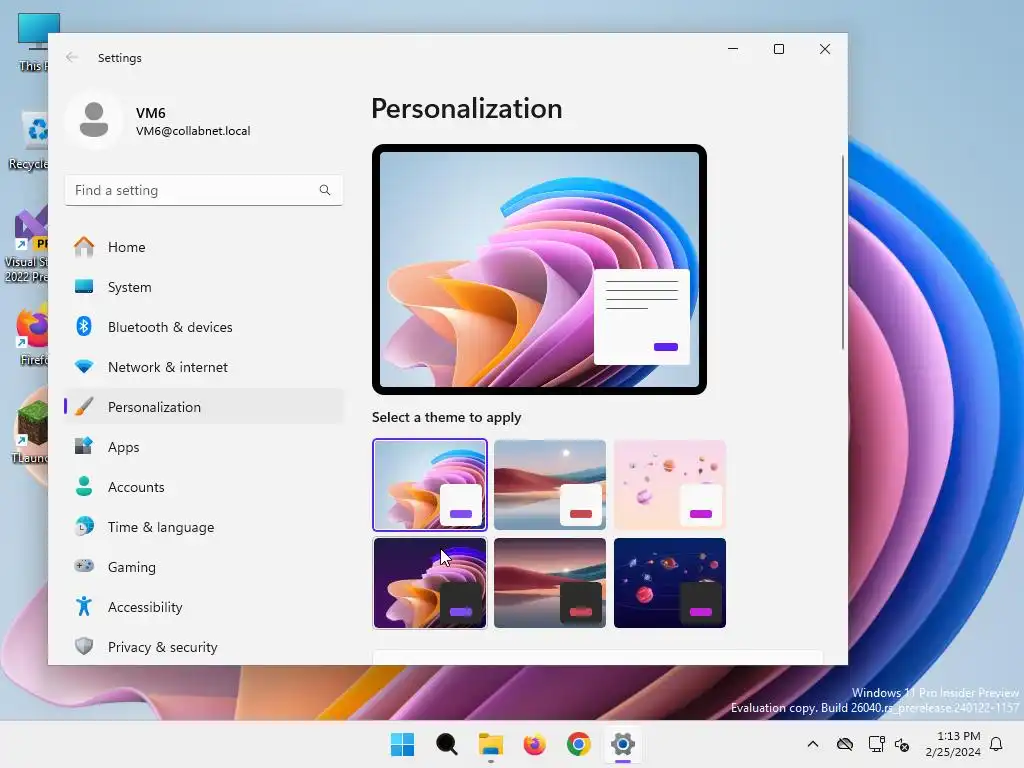Click the Accounts person icon
Screen dimensions: 1024x768
coord(84,487)
